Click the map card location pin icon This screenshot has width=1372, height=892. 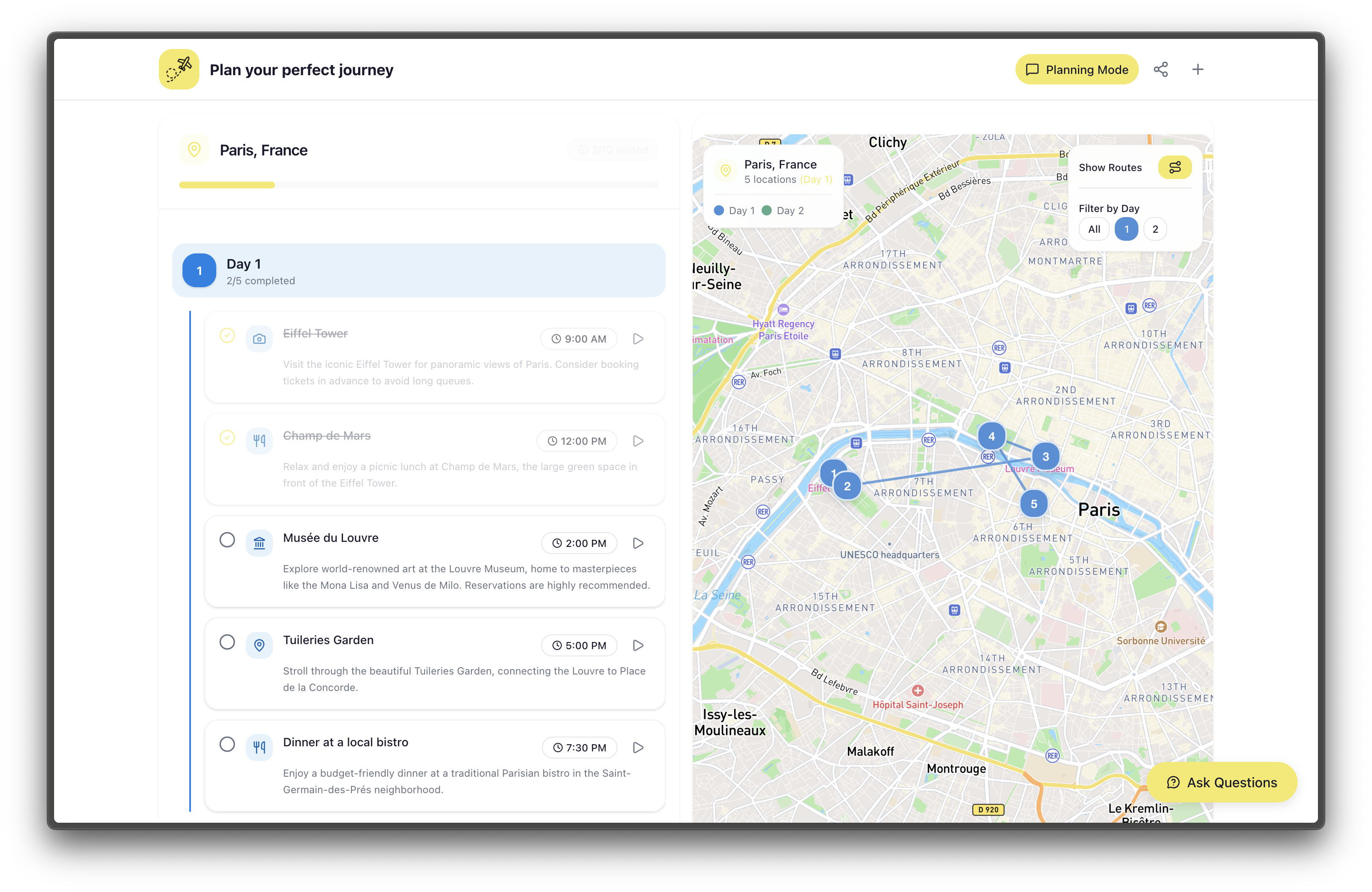(x=726, y=171)
